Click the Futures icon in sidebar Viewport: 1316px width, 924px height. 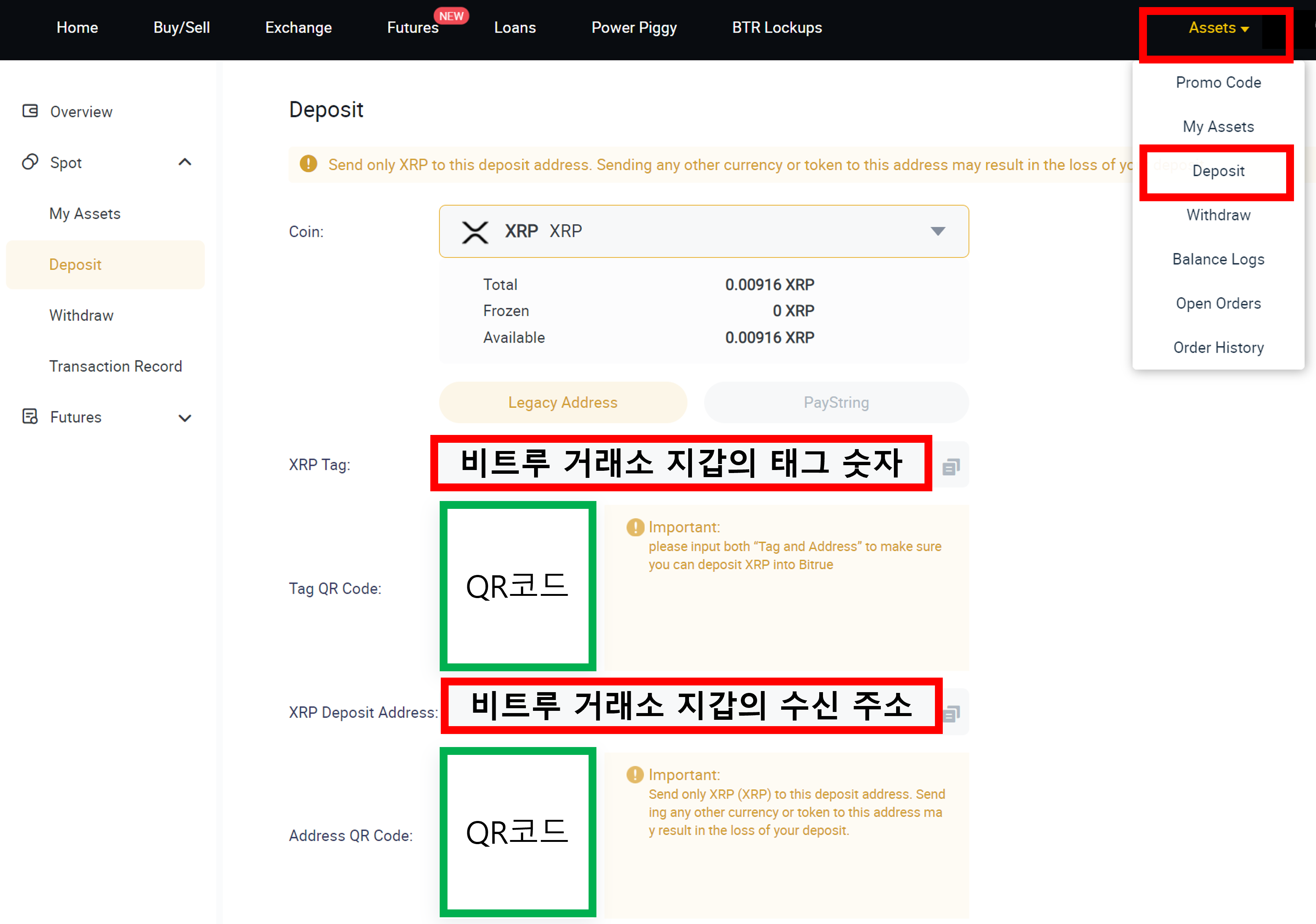[30, 416]
